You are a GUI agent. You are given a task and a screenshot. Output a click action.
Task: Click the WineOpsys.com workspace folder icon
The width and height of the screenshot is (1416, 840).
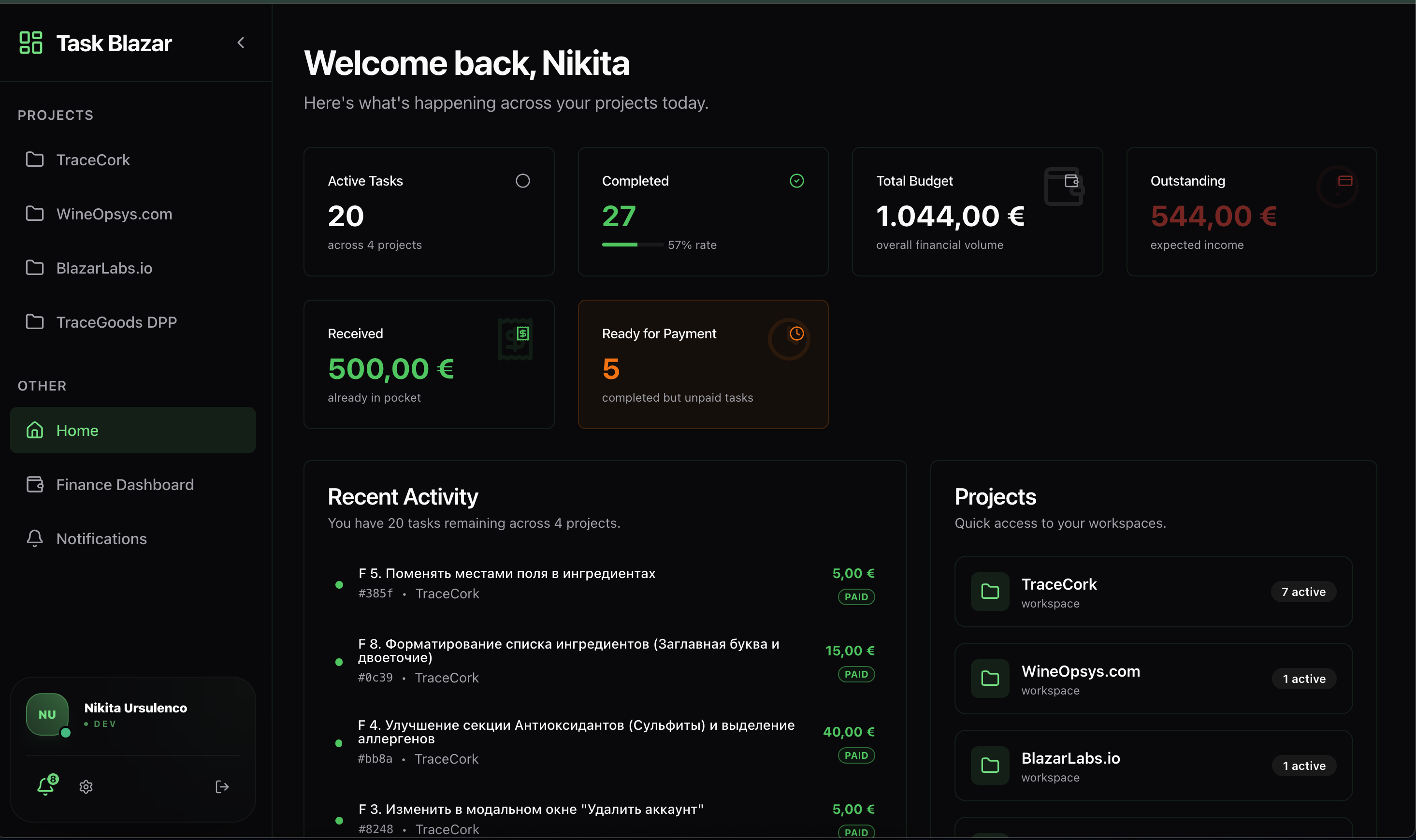click(x=990, y=679)
